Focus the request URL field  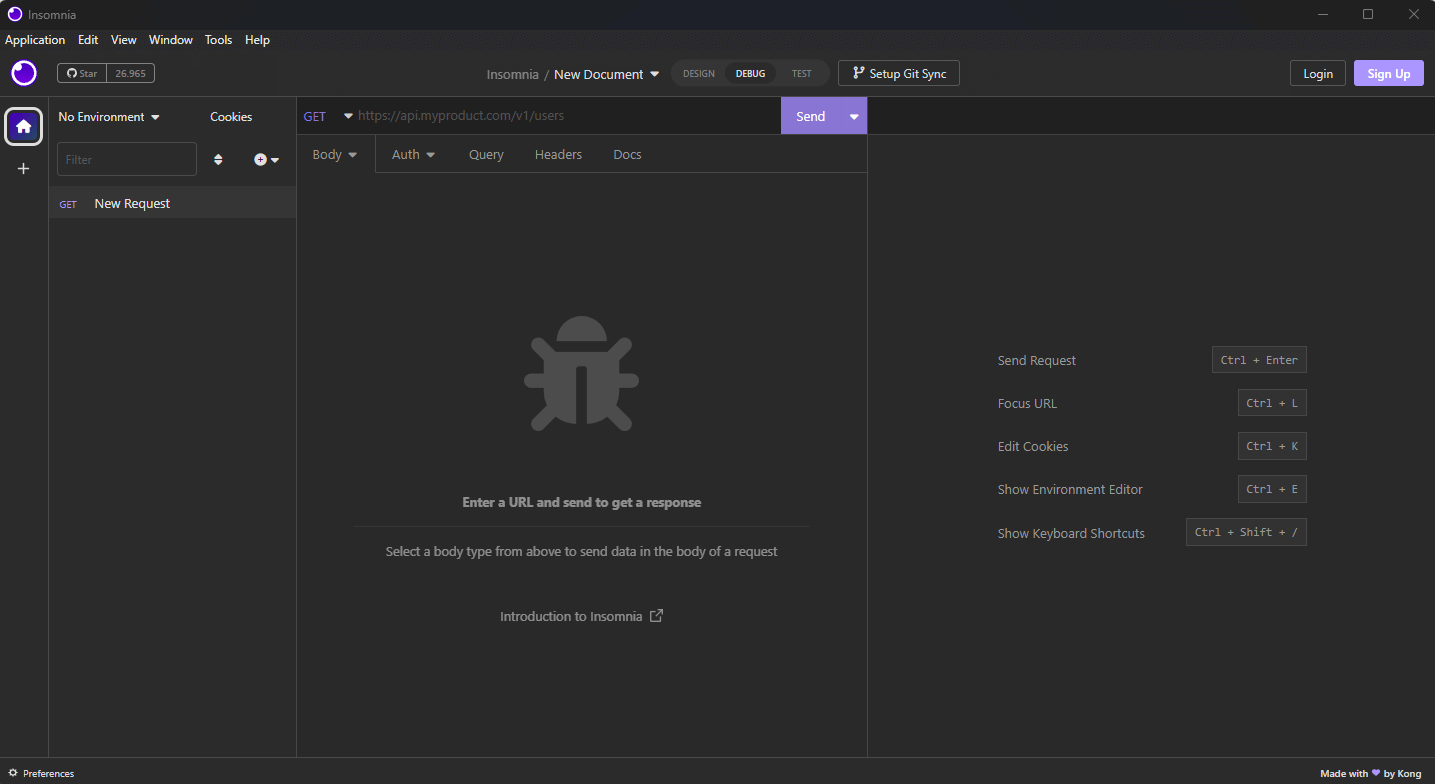coord(567,116)
